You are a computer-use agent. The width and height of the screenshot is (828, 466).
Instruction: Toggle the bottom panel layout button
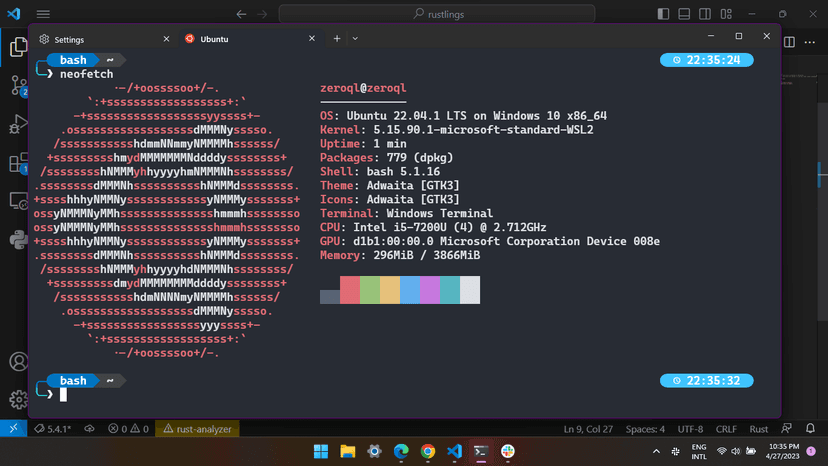(685, 14)
